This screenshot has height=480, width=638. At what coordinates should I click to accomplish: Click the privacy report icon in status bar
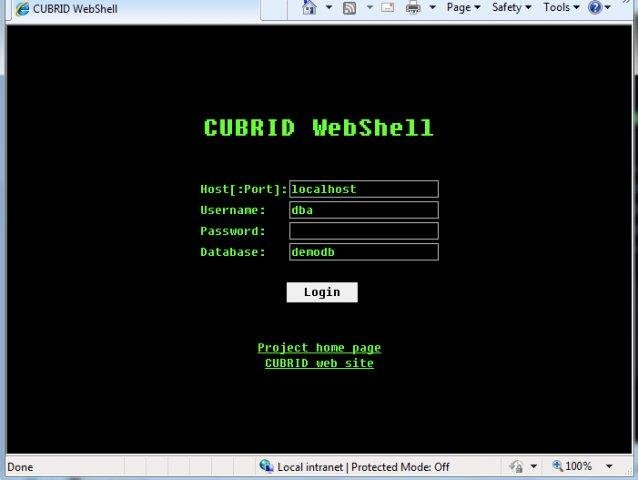517,466
